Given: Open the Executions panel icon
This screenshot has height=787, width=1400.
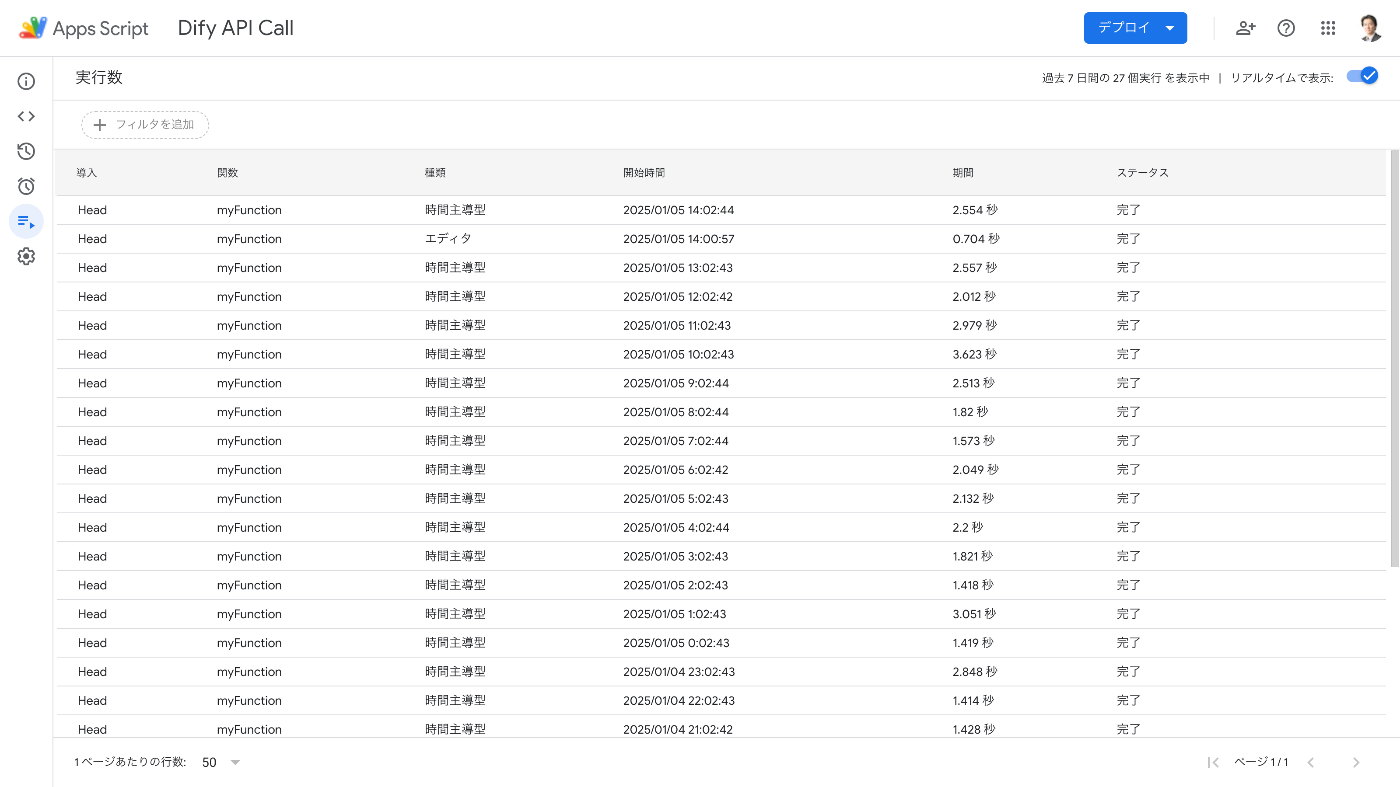Looking at the screenshot, I should point(25,221).
